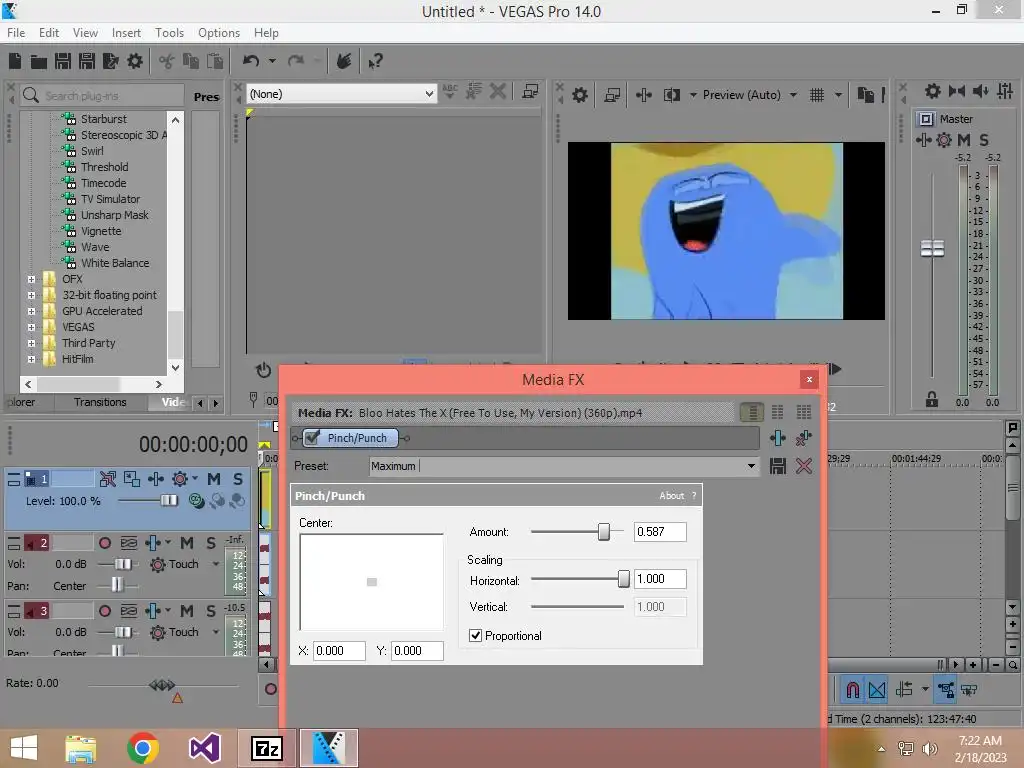Open a project with the folder icon
Viewport: 1024px width, 768px height.
(x=39, y=61)
